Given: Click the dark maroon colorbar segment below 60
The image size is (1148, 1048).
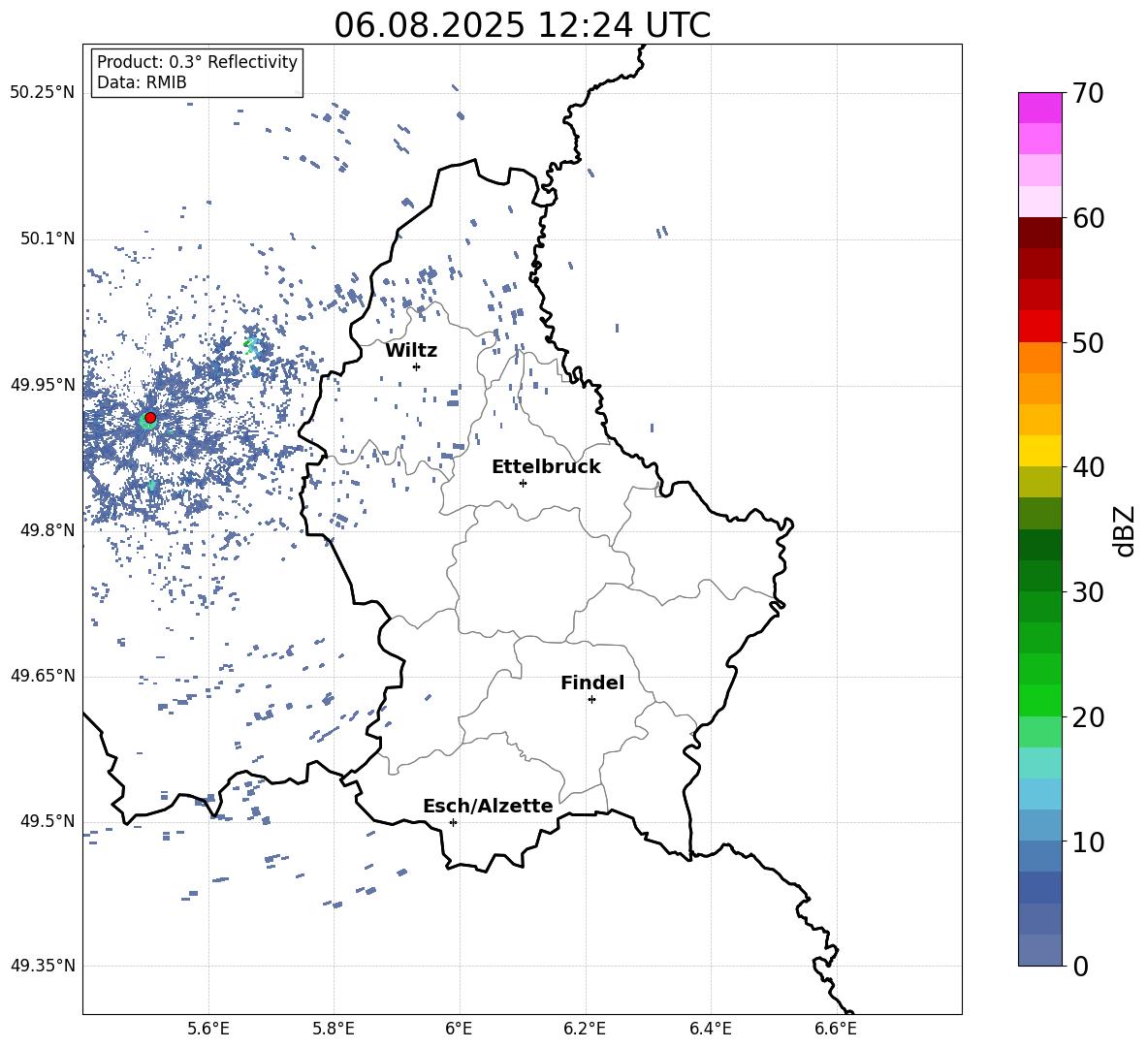Looking at the screenshot, I should point(1040,234).
